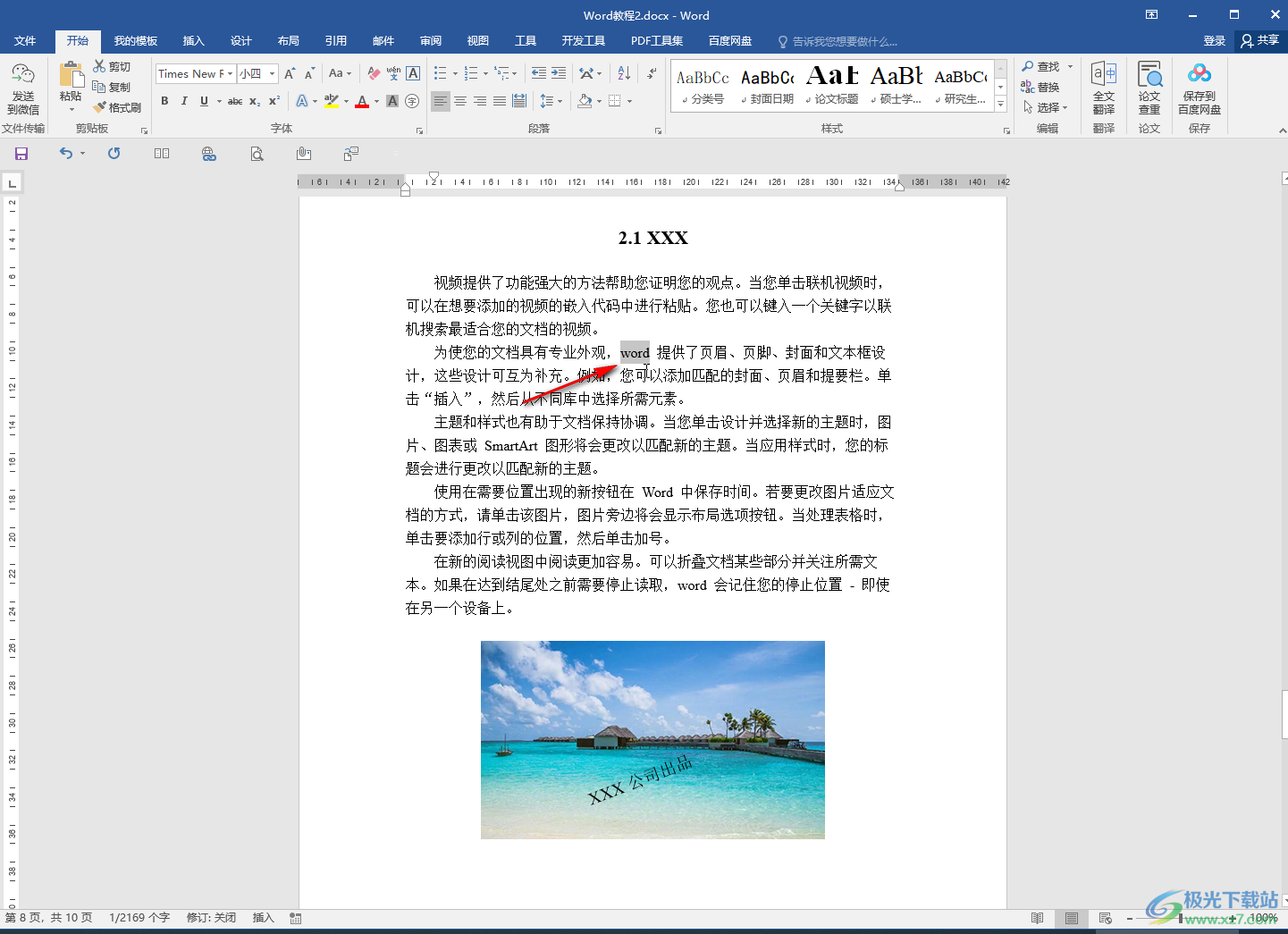Toggle subscript formatting

(x=255, y=101)
